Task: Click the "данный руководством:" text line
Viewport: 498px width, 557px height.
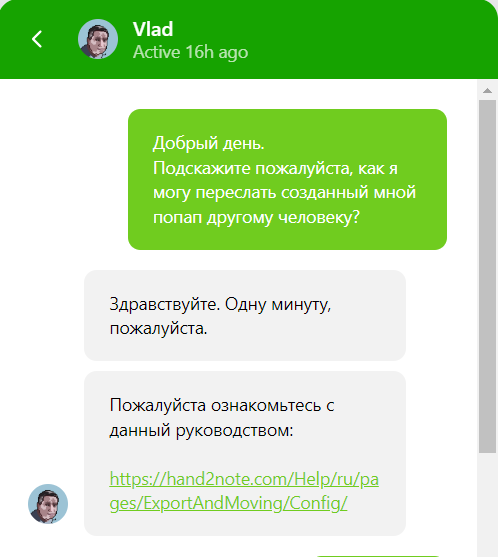Action: coord(201,431)
